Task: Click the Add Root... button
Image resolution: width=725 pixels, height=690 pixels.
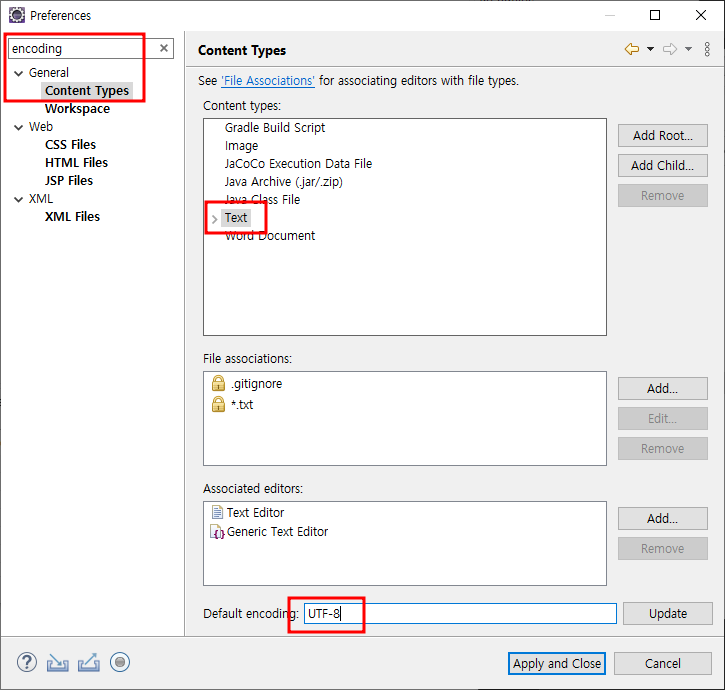Action: point(663,136)
